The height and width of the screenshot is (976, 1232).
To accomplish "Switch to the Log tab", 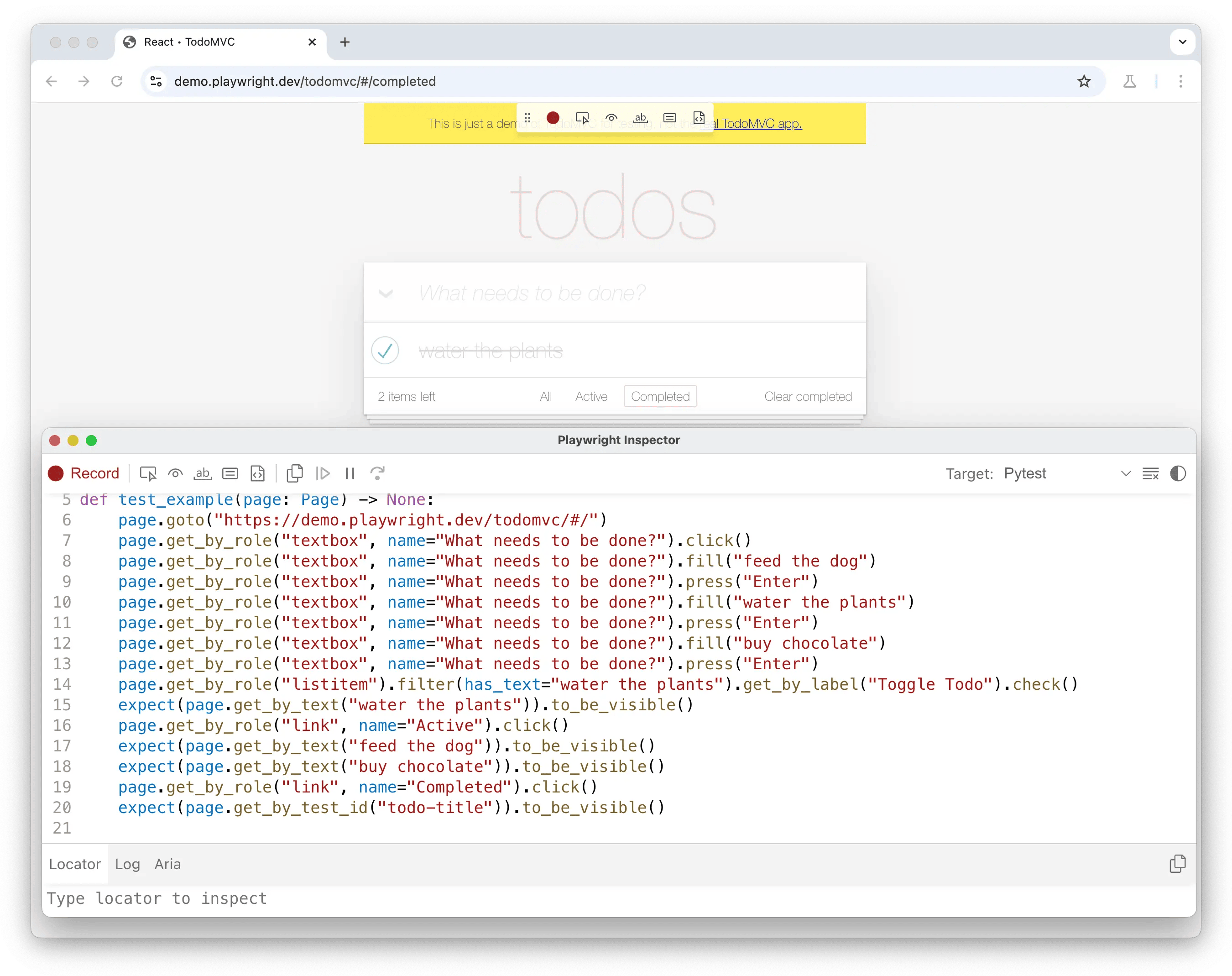I will click(127, 864).
